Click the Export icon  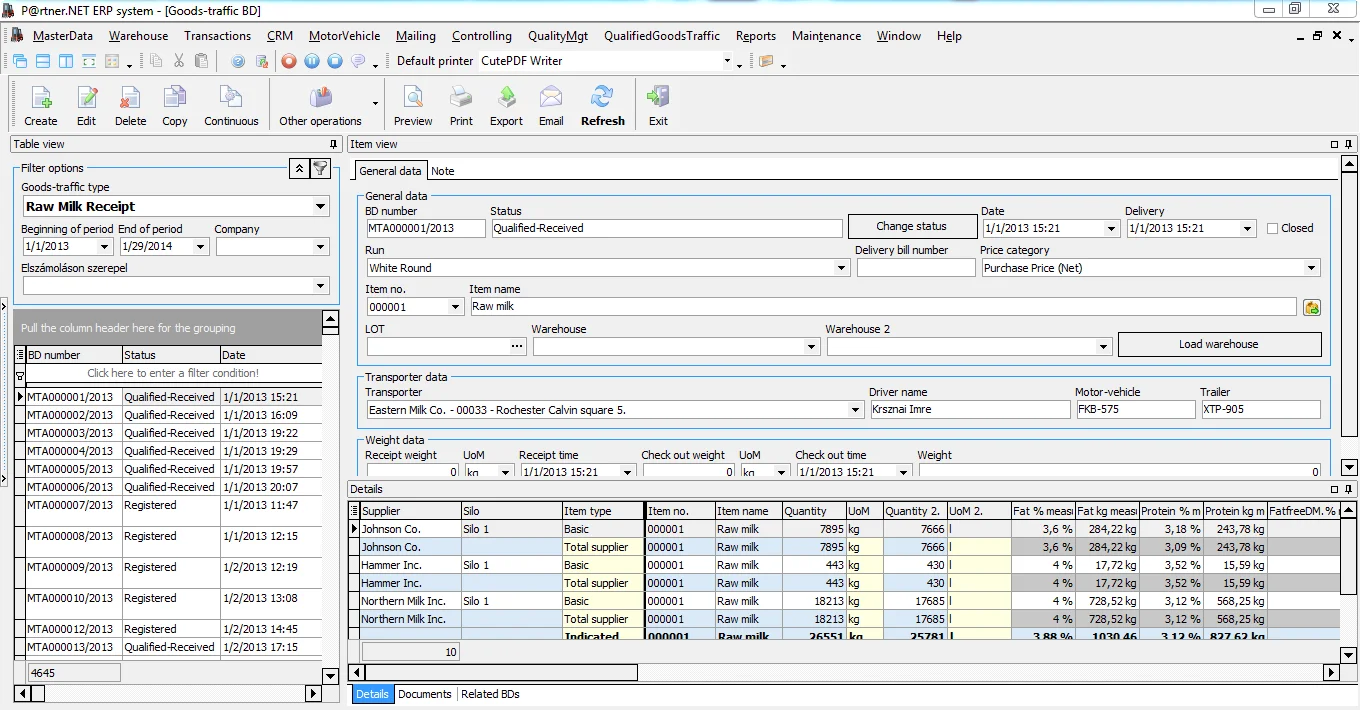coord(506,105)
